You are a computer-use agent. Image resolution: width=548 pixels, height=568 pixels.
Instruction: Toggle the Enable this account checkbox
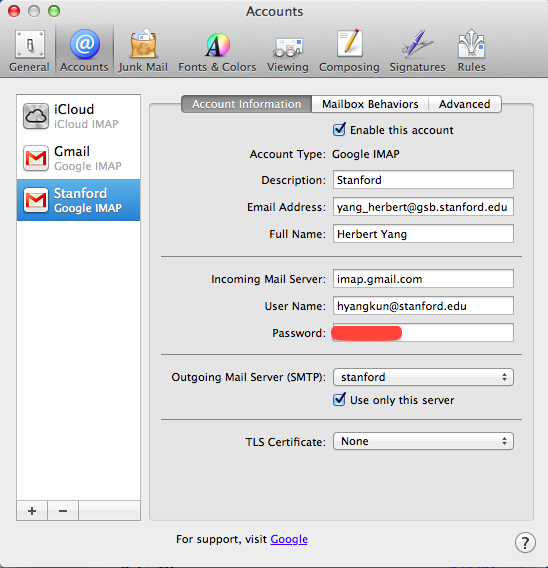(x=339, y=130)
